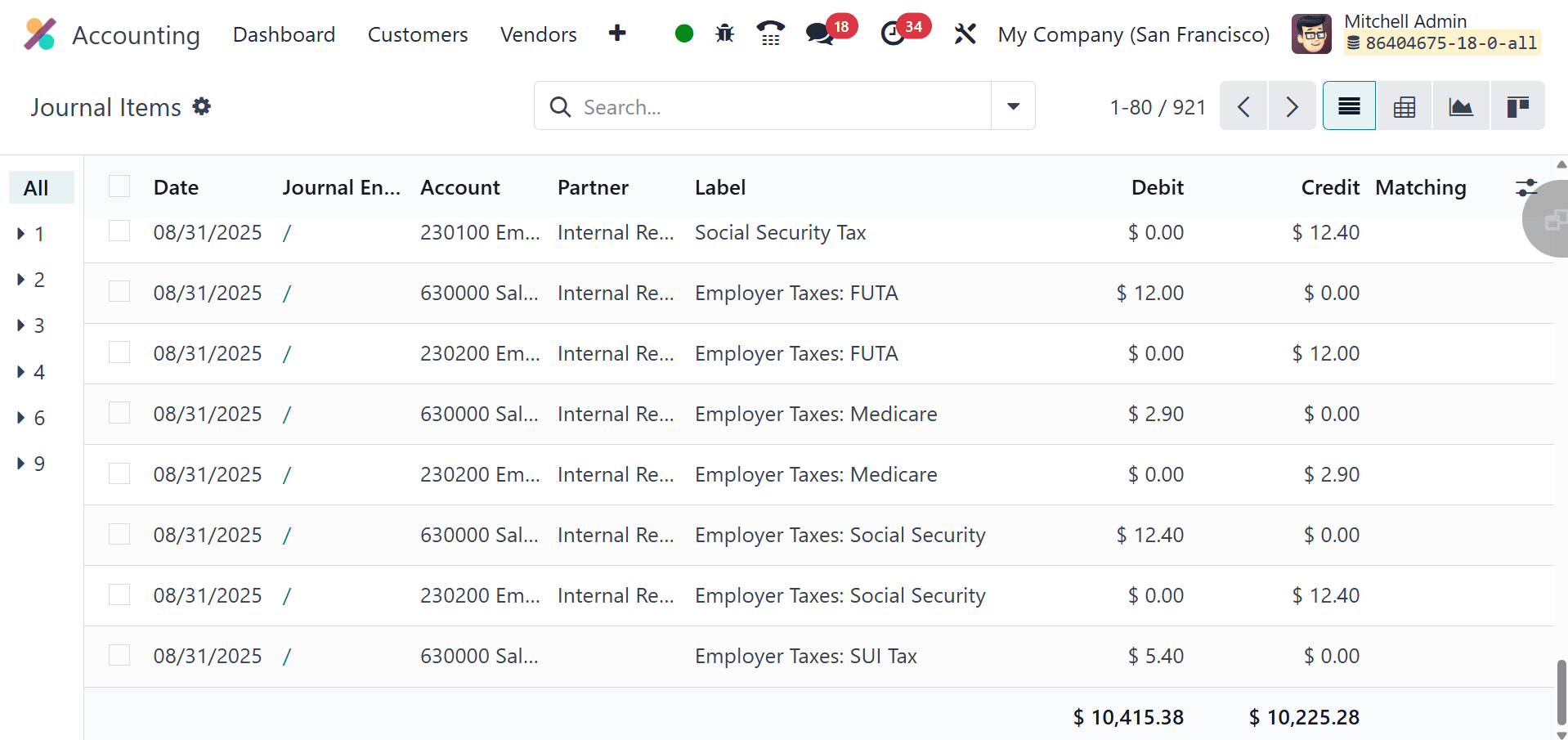Image resolution: width=1568 pixels, height=740 pixels.
Task: Open the Customers menu
Action: (418, 34)
